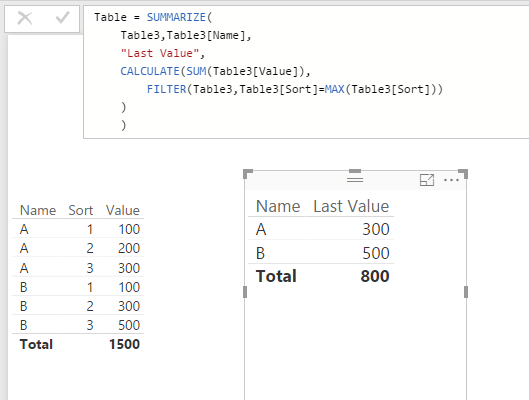Sort by Sort column header
529x400 pixels.
point(81,210)
